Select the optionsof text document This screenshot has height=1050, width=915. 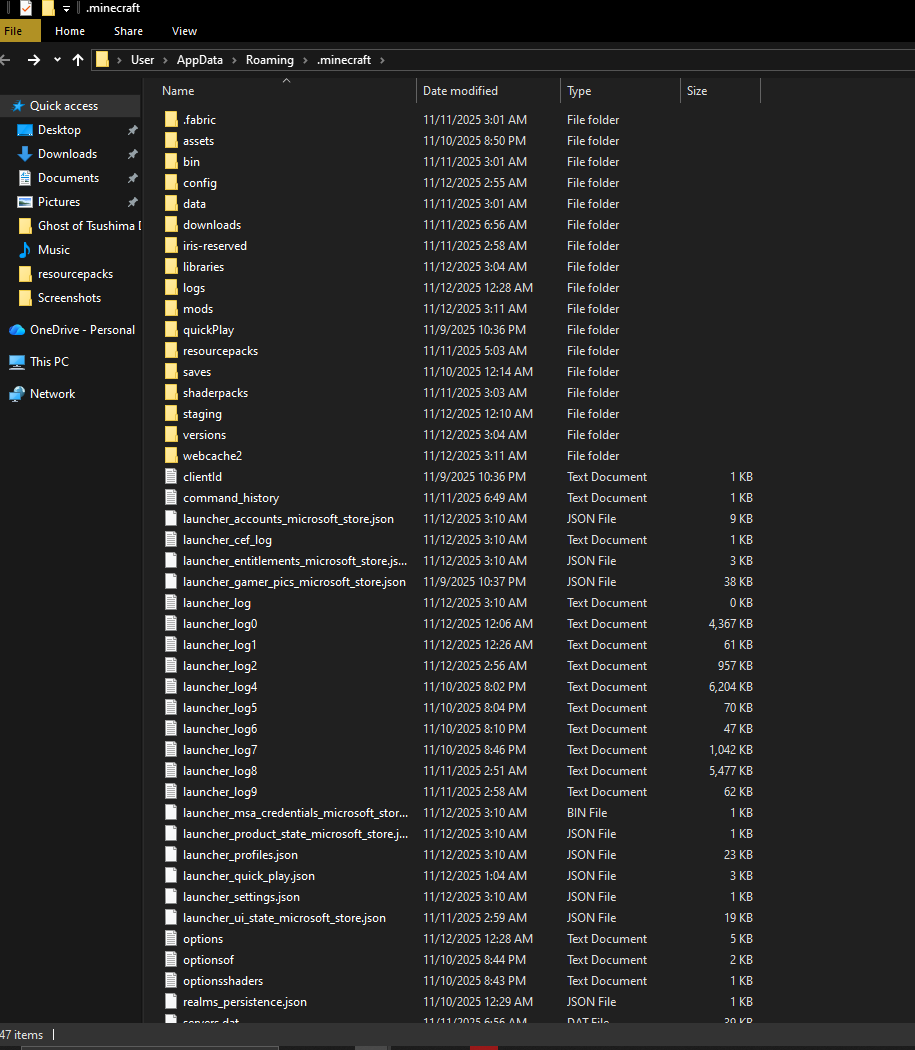point(461,960)
